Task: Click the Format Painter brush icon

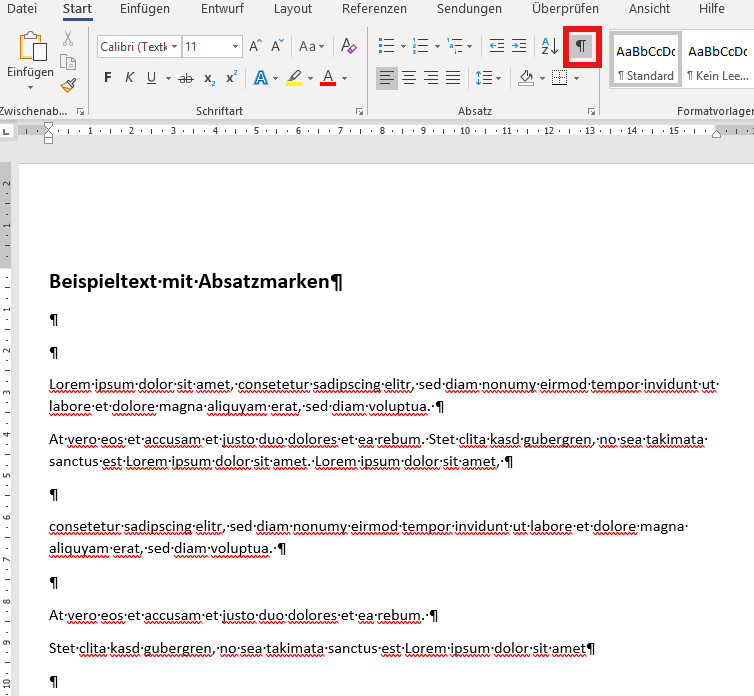Action: (68, 86)
